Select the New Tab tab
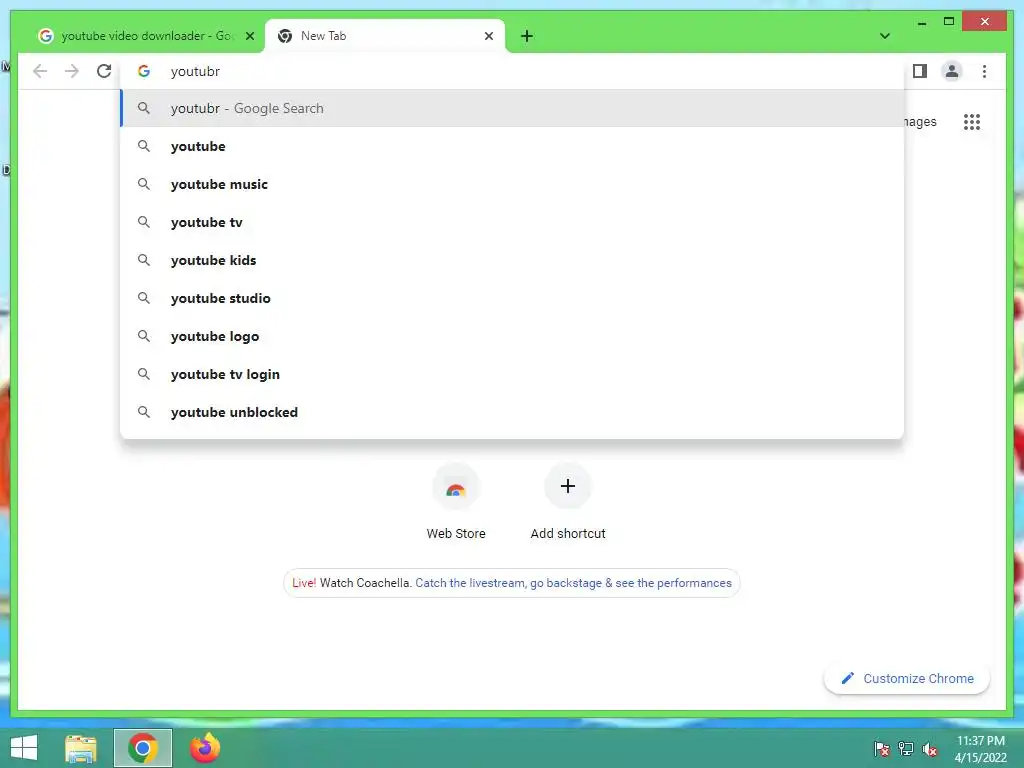This screenshot has height=768, width=1024. (x=385, y=36)
